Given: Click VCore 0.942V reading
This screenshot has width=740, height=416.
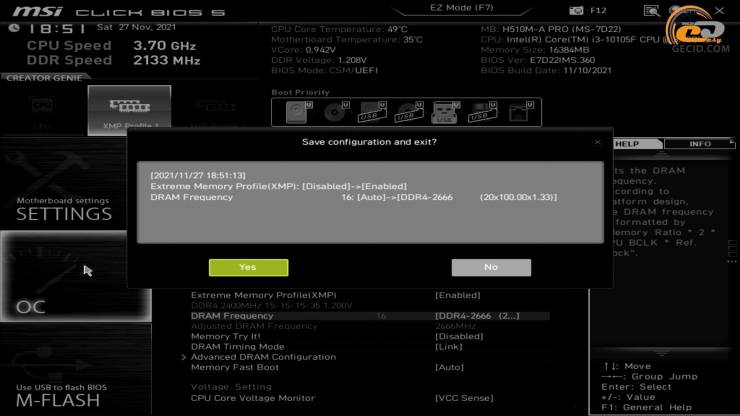Looking at the screenshot, I should coord(303,50).
